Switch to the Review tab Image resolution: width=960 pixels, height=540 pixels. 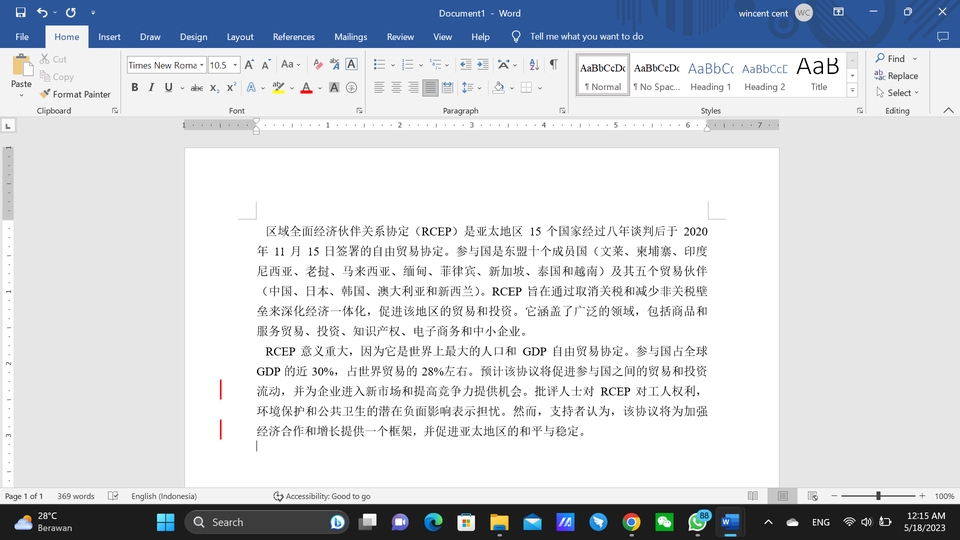[400, 37]
